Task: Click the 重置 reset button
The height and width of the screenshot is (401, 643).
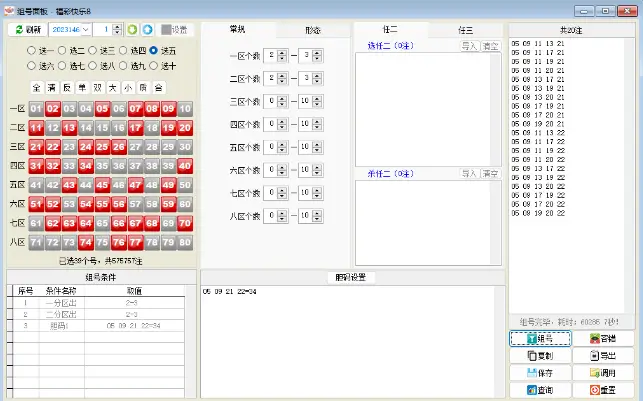Action: pyautogui.click(x=602, y=390)
